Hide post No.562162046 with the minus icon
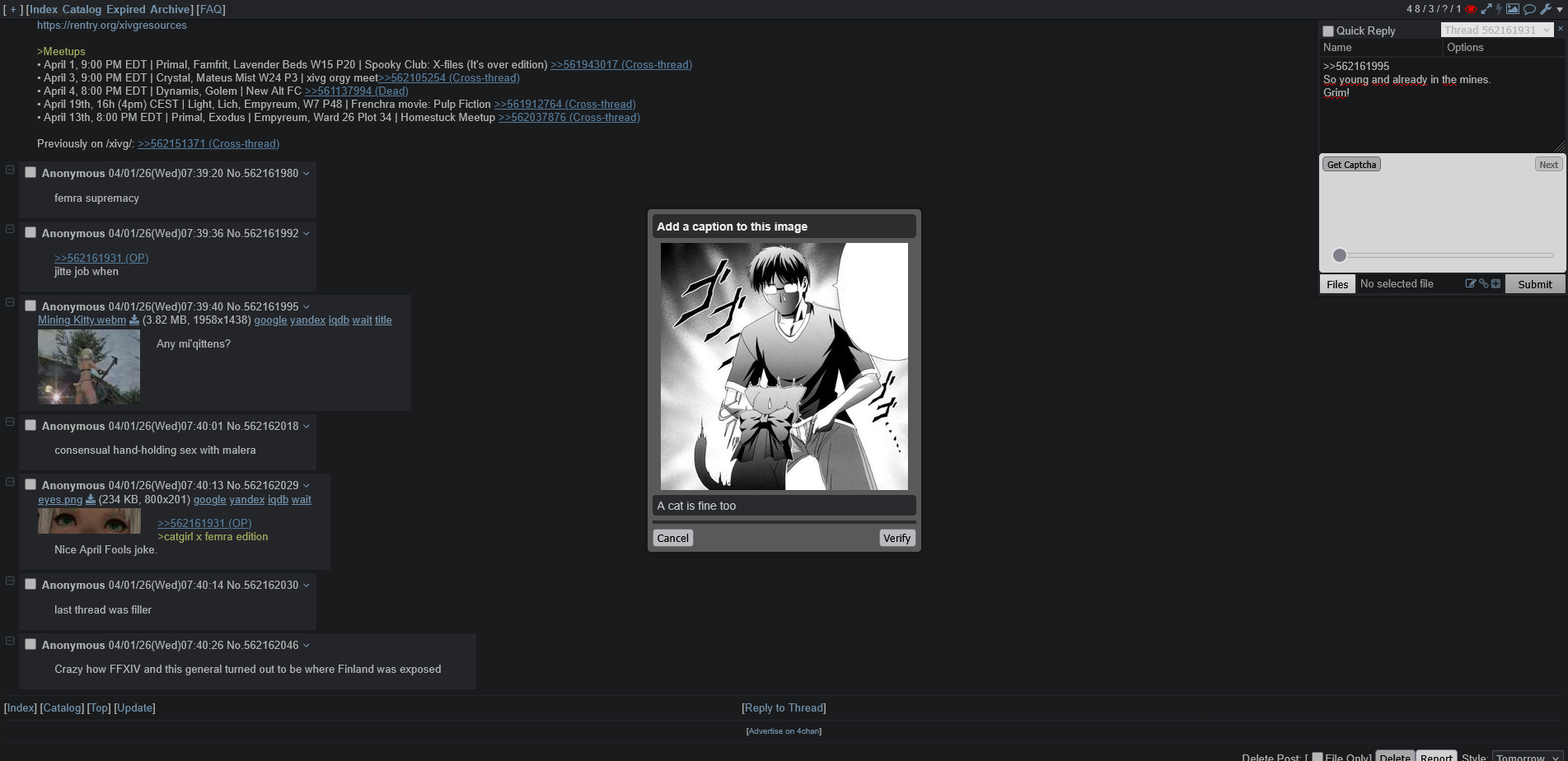The width and height of the screenshot is (1568, 761). [x=10, y=641]
